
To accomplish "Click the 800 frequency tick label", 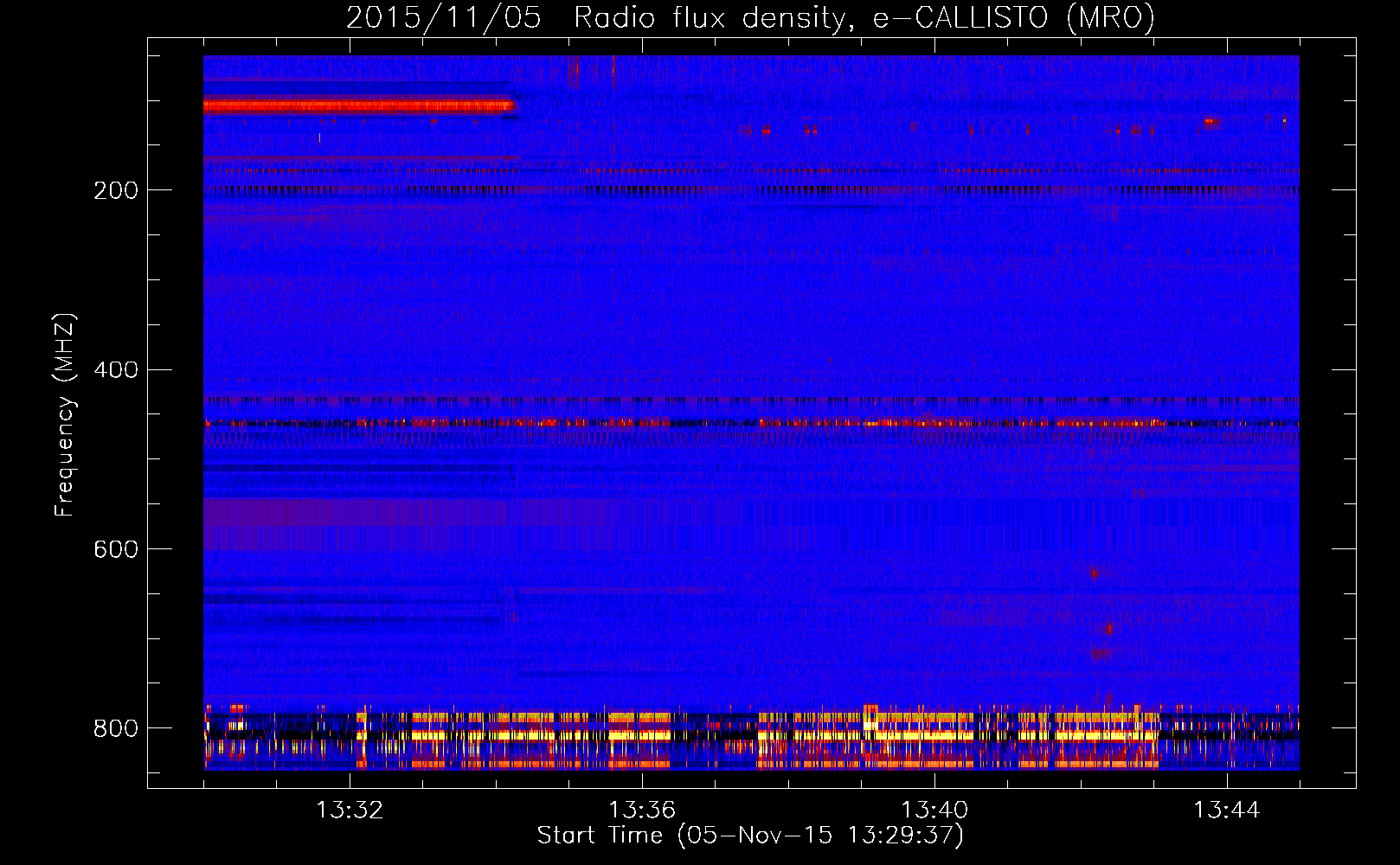I will (x=116, y=729).
